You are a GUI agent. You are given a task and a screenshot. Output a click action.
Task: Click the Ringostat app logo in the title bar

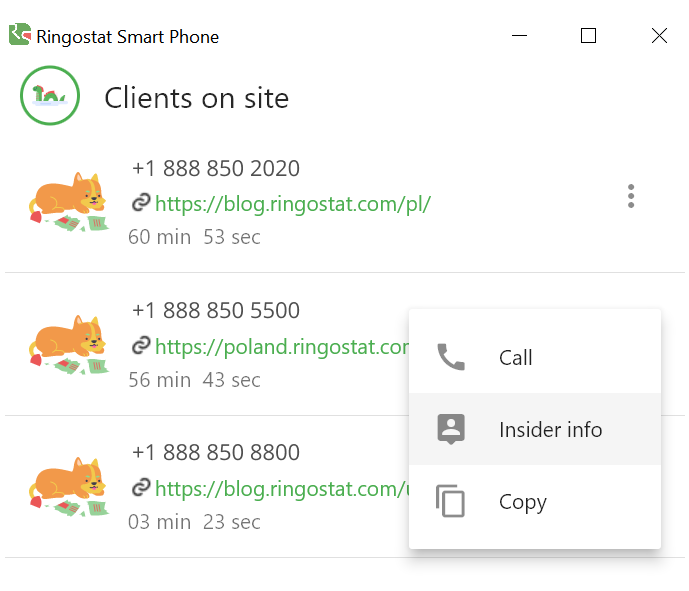click(x=20, y=34)
